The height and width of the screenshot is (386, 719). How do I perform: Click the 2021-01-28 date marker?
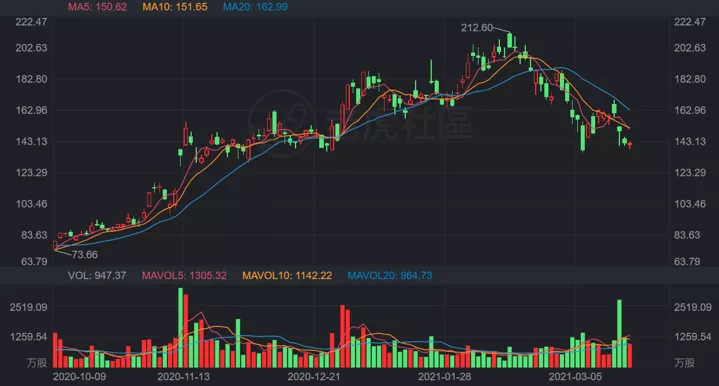[x=445, y=377]
